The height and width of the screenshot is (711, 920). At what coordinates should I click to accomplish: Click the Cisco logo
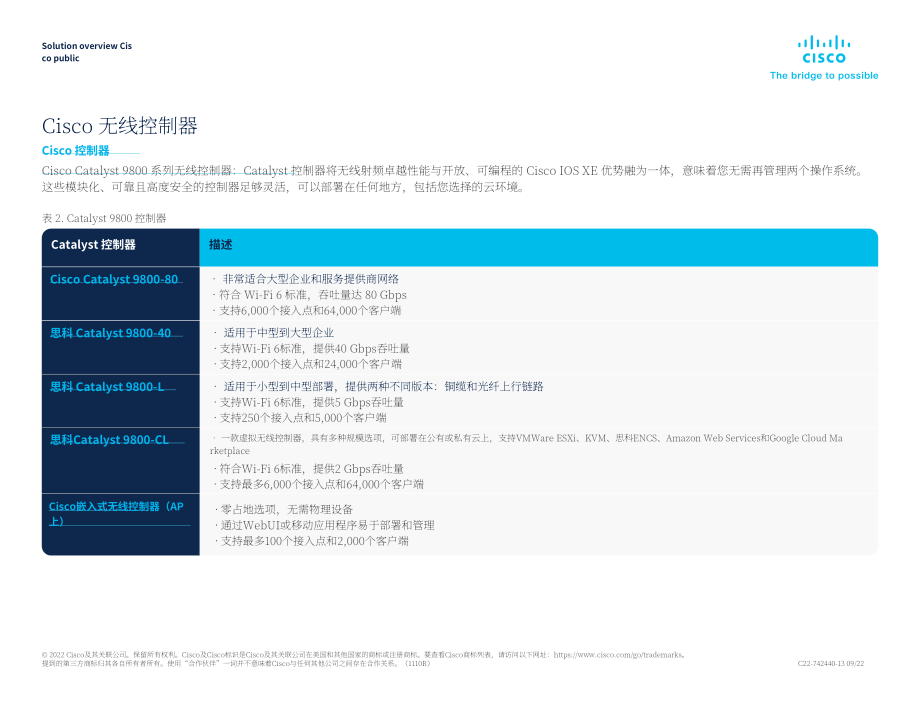[824, 50]
